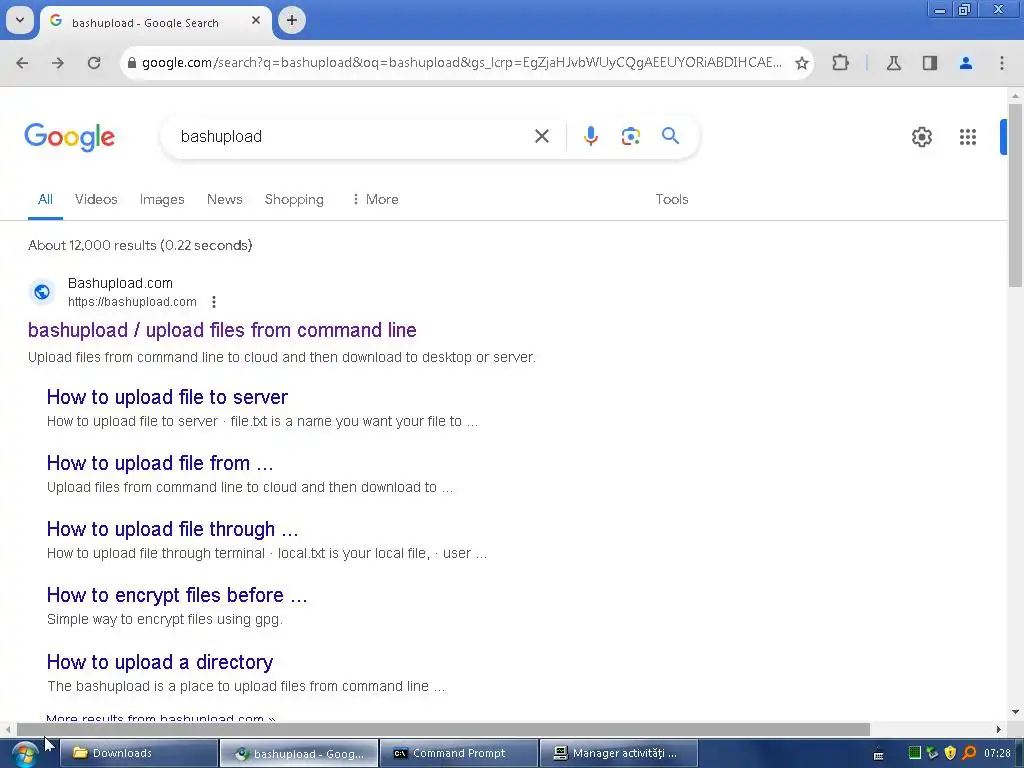Click the Bashupload.com globe favicon

42,292
